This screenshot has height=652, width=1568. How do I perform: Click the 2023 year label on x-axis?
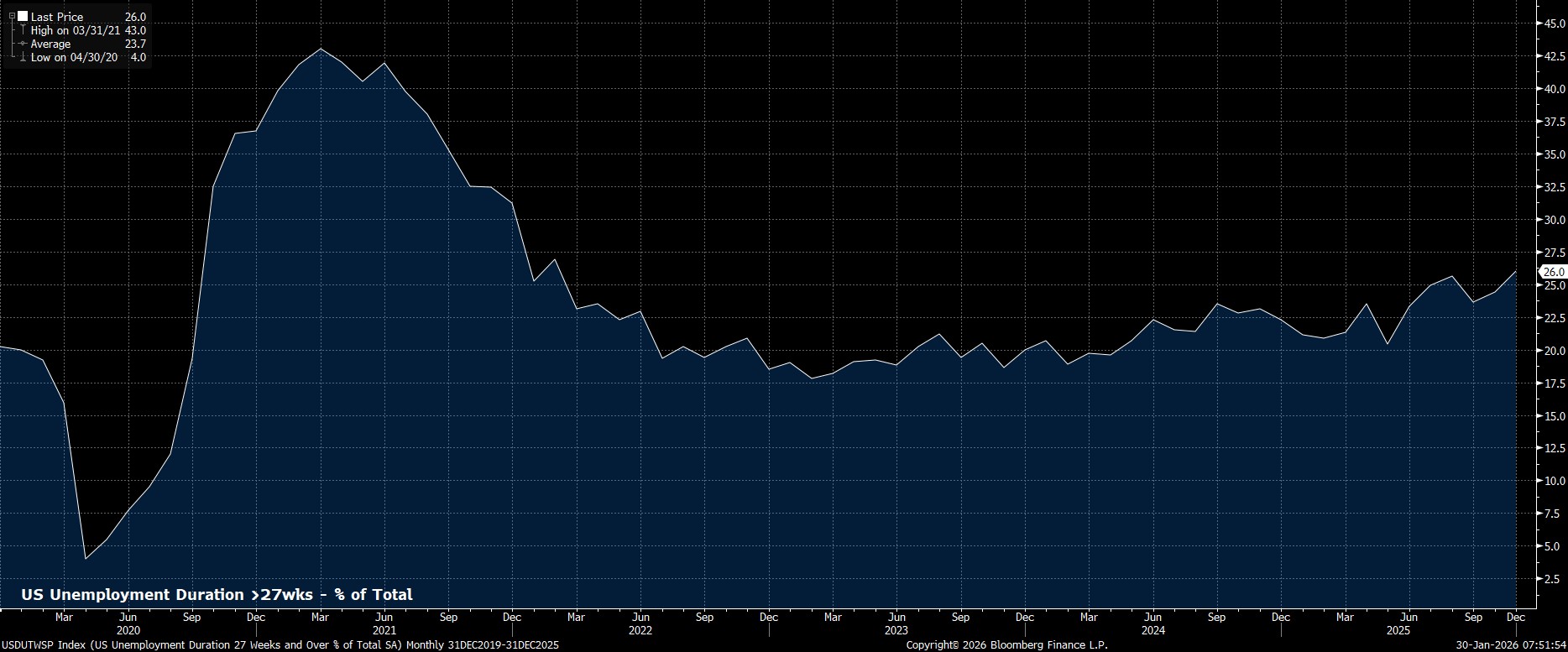[x=896, y=630]
